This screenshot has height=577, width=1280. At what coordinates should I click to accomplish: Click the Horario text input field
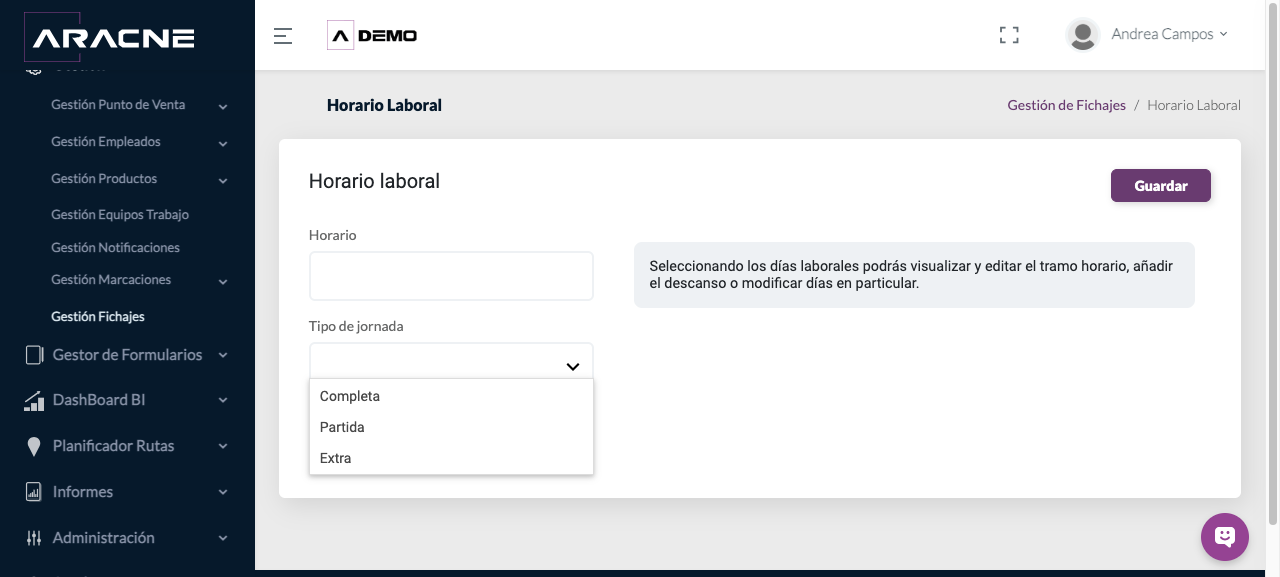(451, 275)
